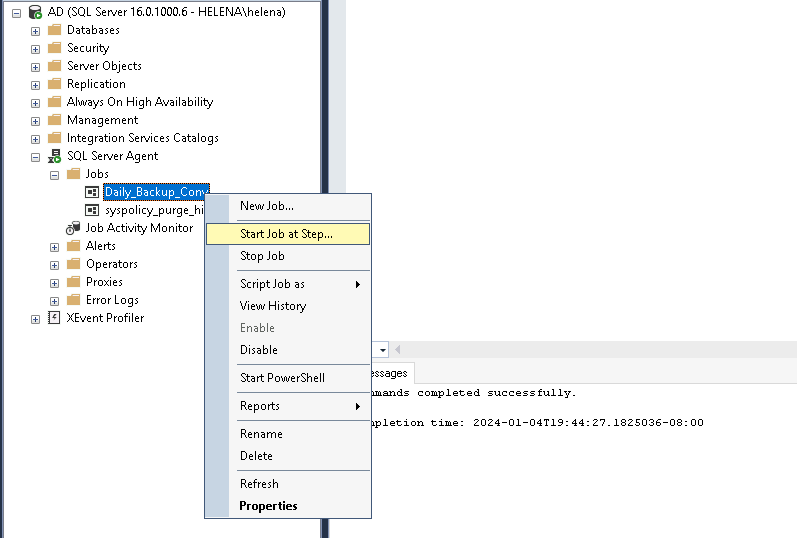
Task: Choose Start Job at Step from menu
Action: 286,234
